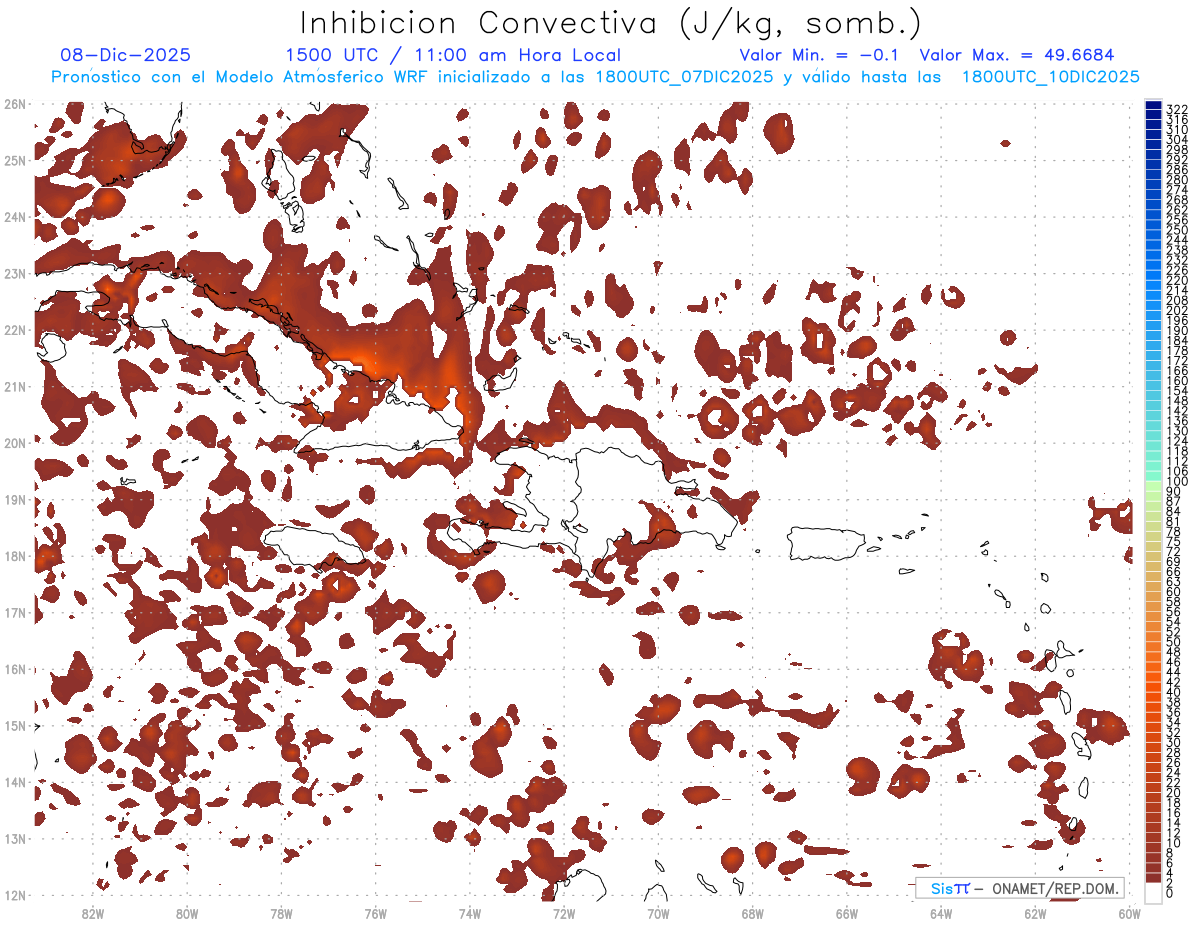
Task: Click the '68W' longitude label
Action: [x=753, y=913]
